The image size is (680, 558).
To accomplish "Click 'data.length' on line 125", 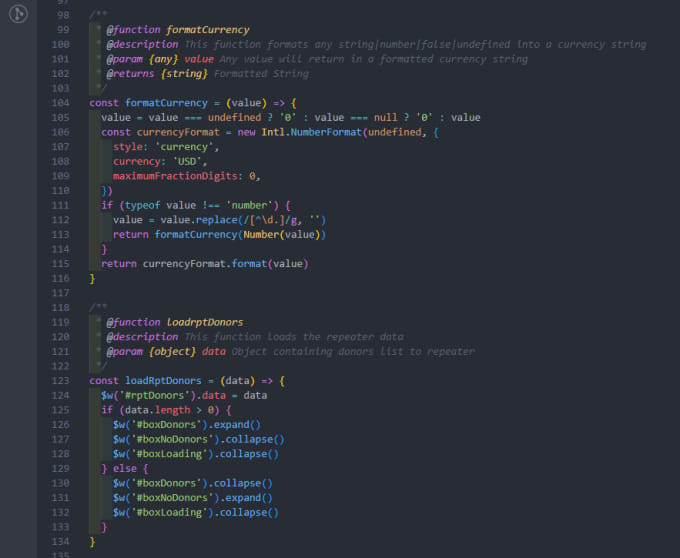I will (157, 410).
